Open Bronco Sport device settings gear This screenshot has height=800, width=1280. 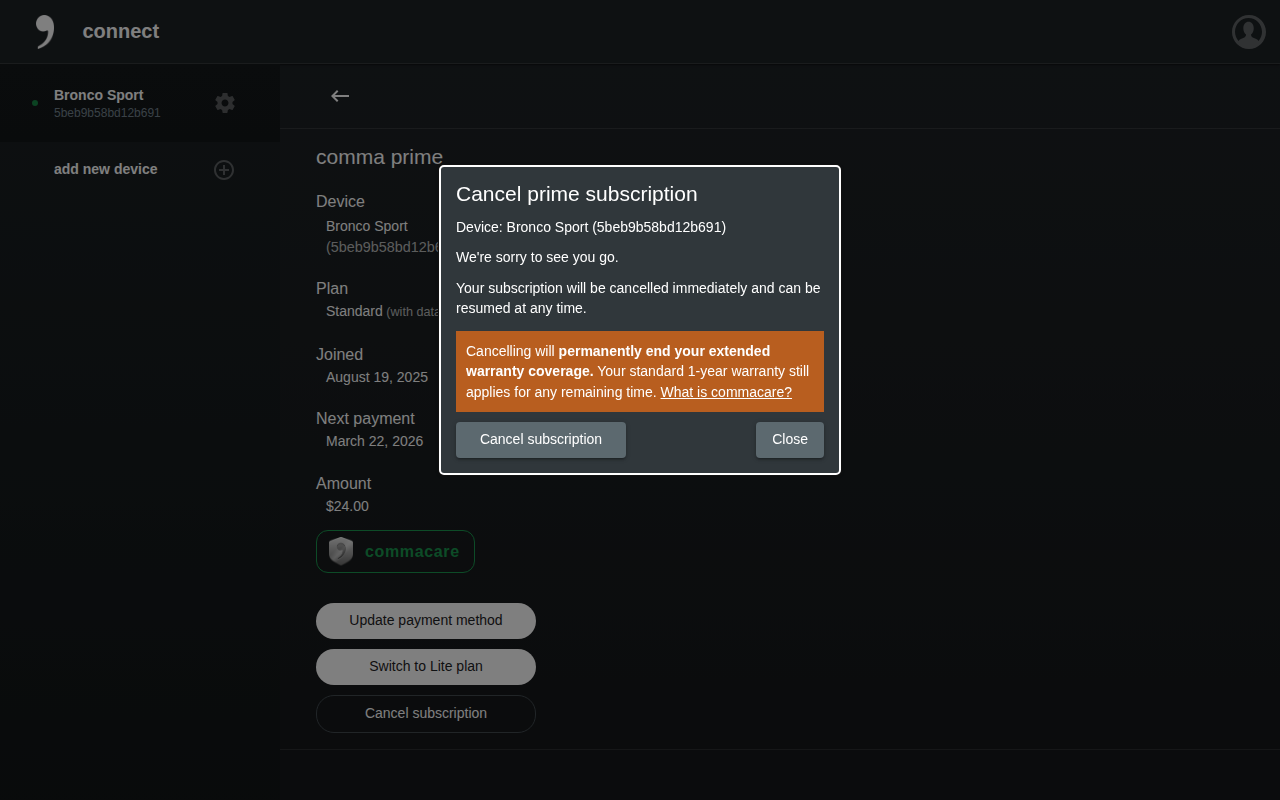pos(225,103)
